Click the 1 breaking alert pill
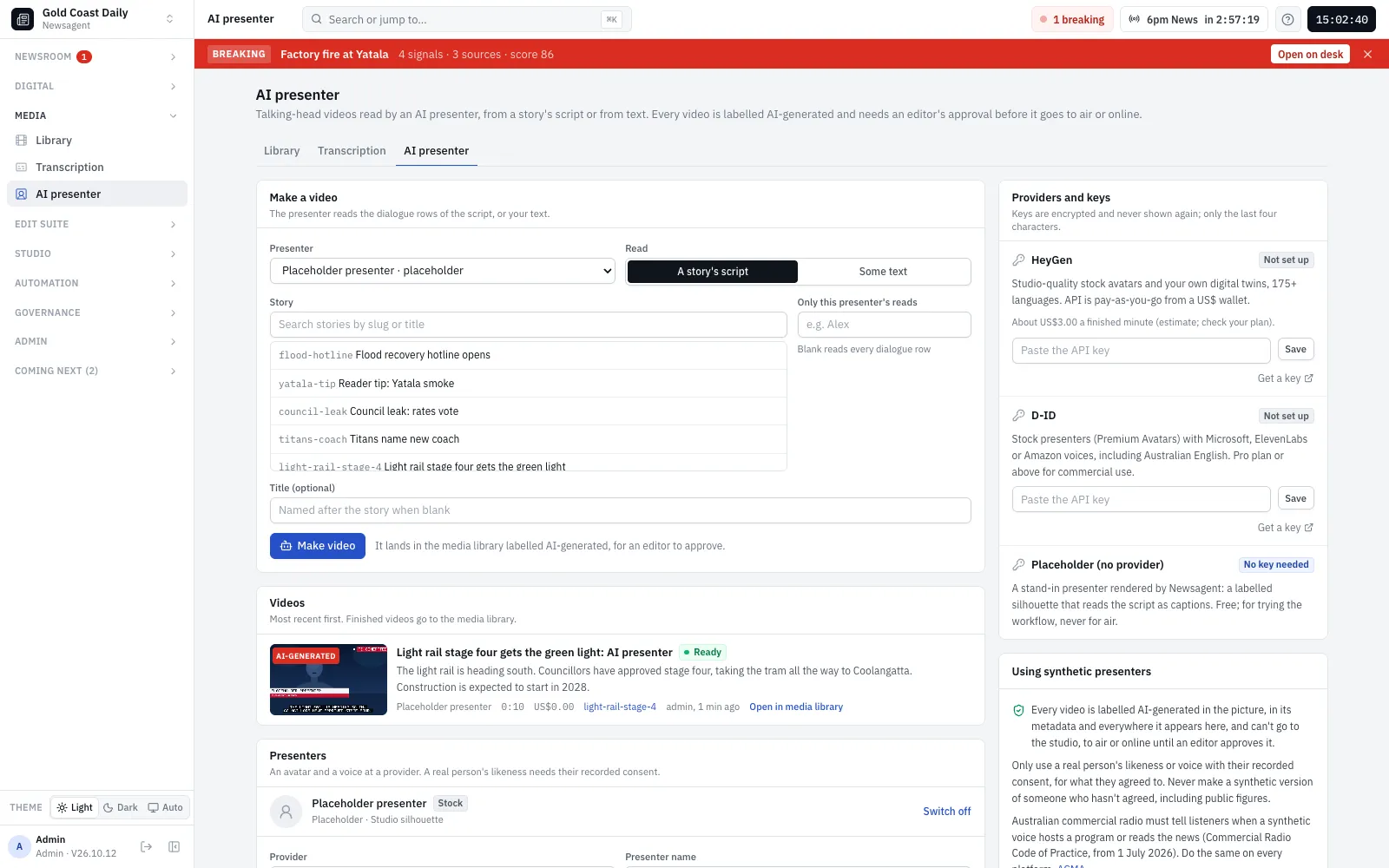The width and height of the screenshot is (1389, 868). 1072,19
